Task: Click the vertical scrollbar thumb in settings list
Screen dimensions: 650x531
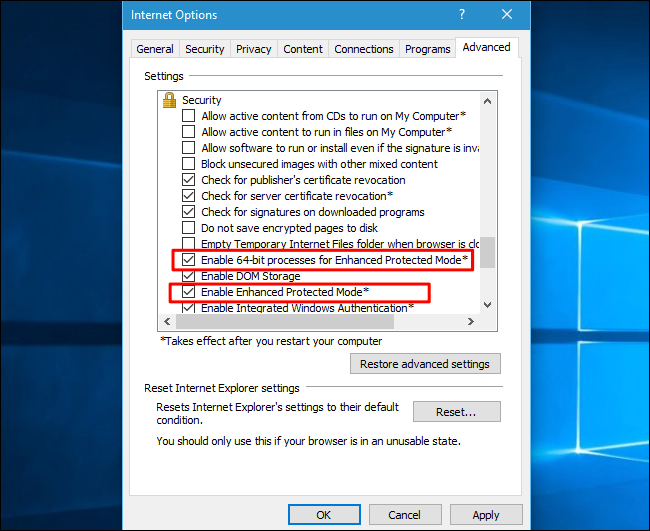Action: (488, 252)
